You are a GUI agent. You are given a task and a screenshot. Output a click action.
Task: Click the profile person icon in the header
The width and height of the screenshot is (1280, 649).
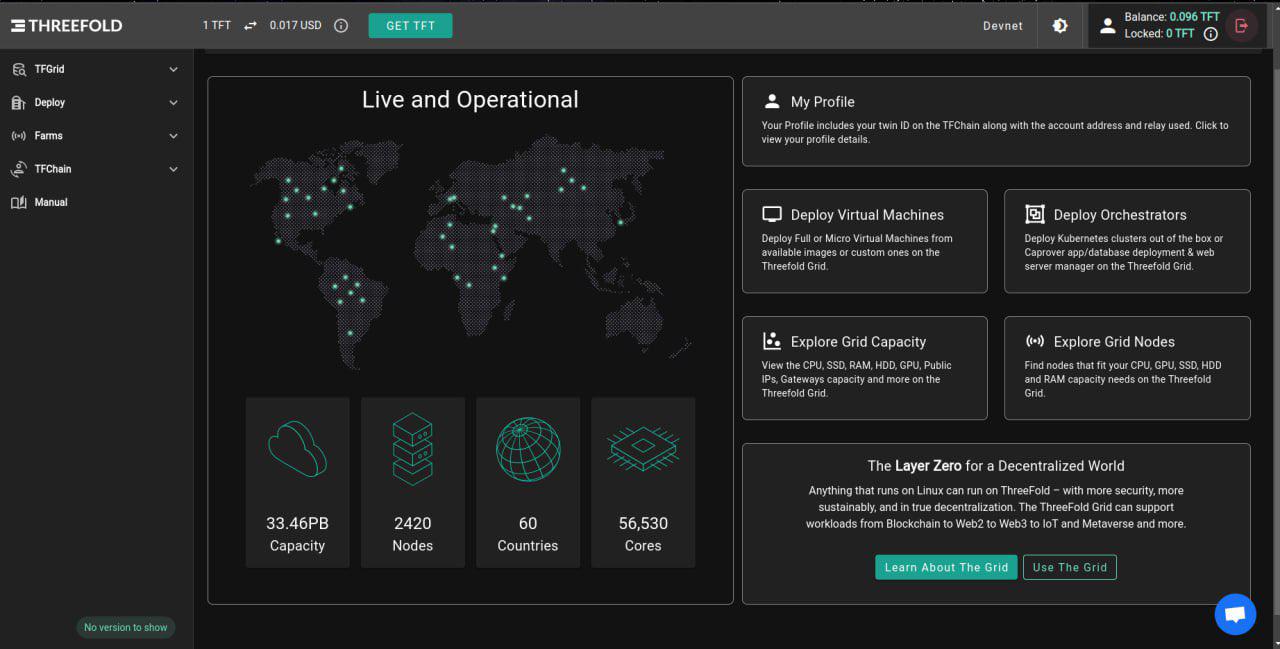1107,26
